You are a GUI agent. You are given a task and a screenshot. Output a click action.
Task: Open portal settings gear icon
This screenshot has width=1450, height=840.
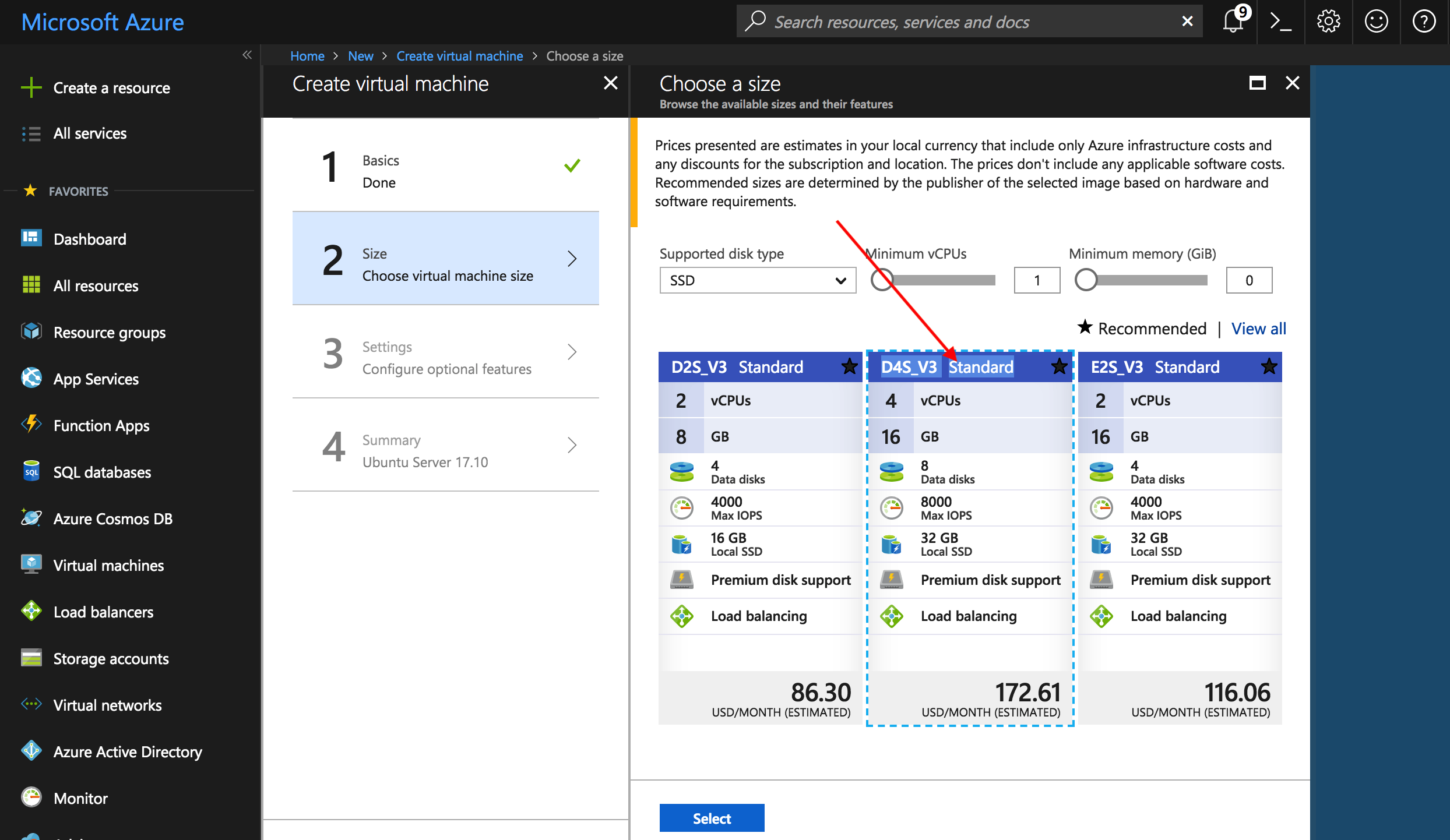(1328, 22)
